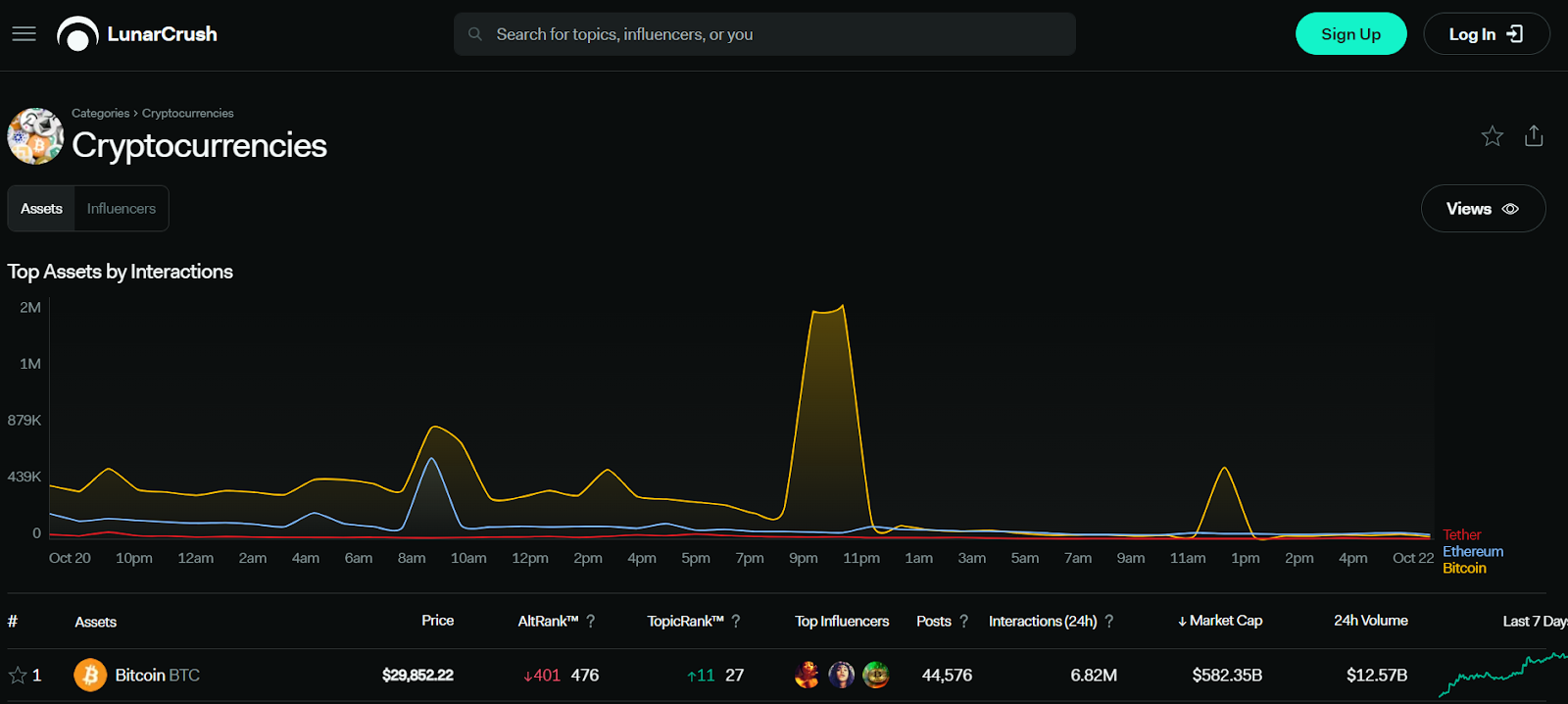1568x704 pixels.
Task: Click the search magnifier icon
Action: click(475, 34)
